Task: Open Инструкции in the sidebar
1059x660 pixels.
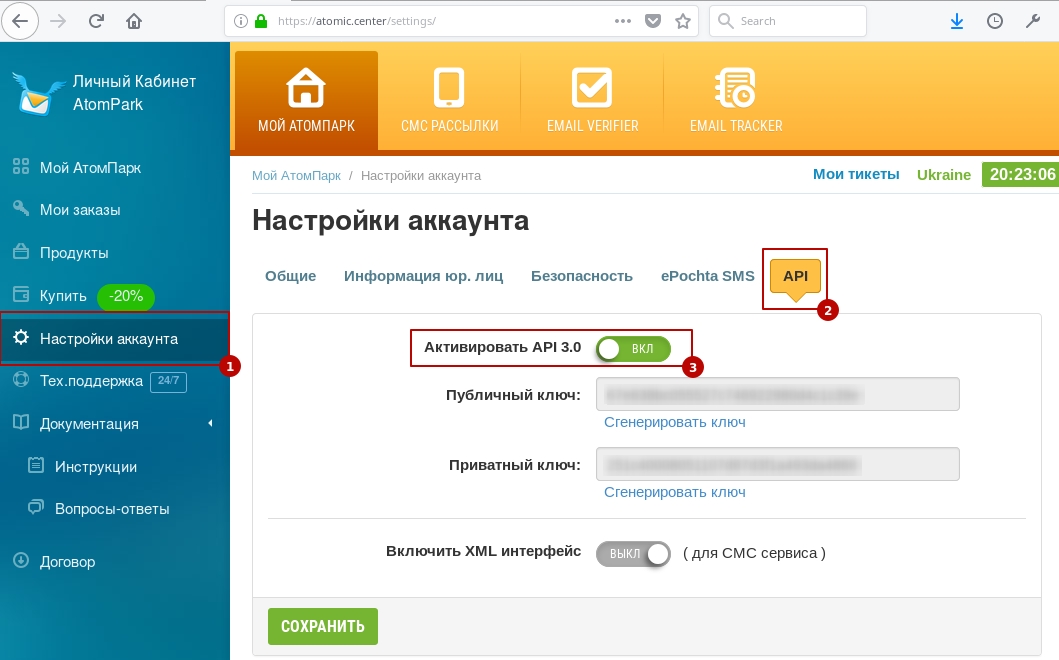Action: click(95, 467)
